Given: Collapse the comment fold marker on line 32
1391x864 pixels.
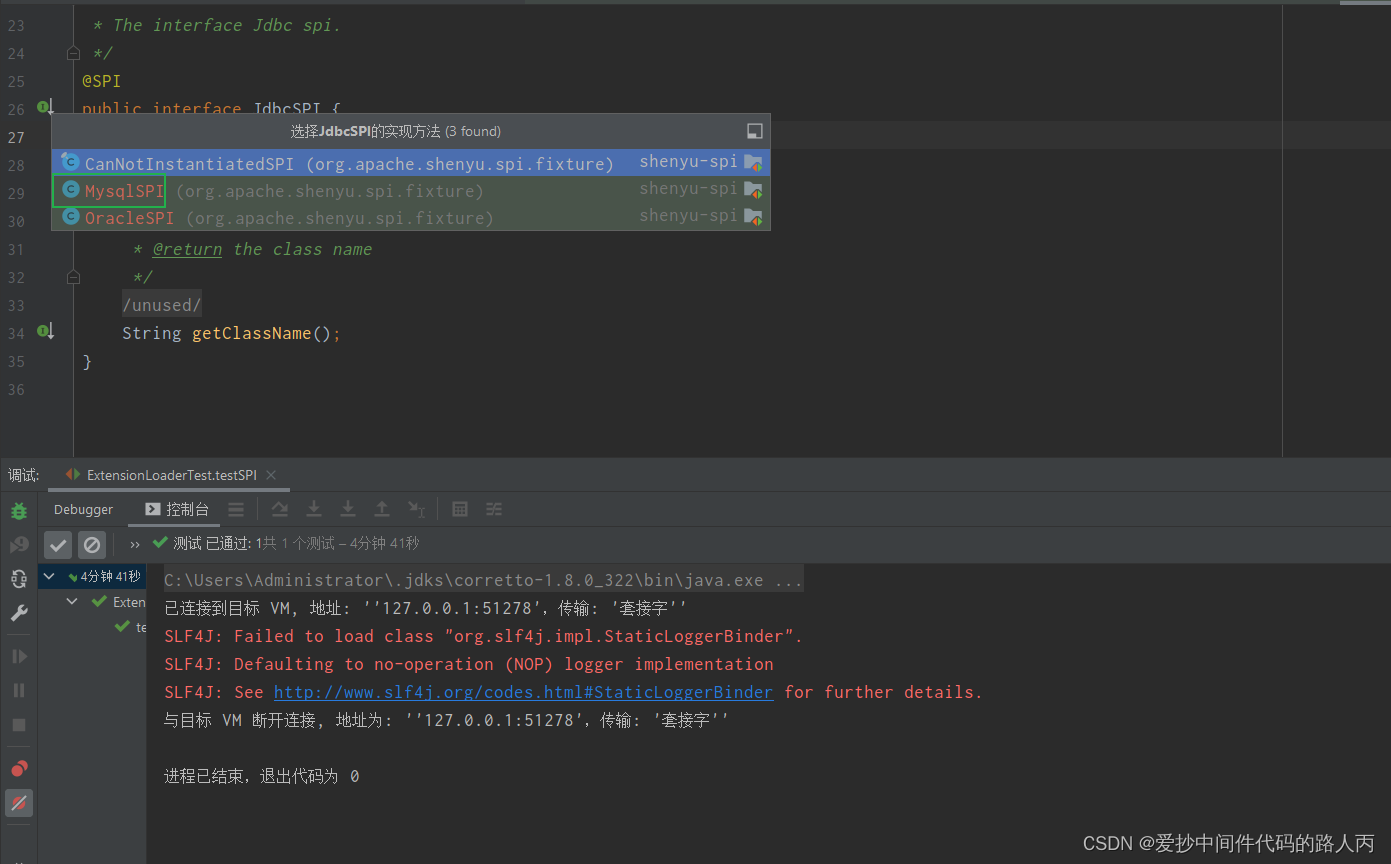Looking at the screenshot, I should 72,276.
